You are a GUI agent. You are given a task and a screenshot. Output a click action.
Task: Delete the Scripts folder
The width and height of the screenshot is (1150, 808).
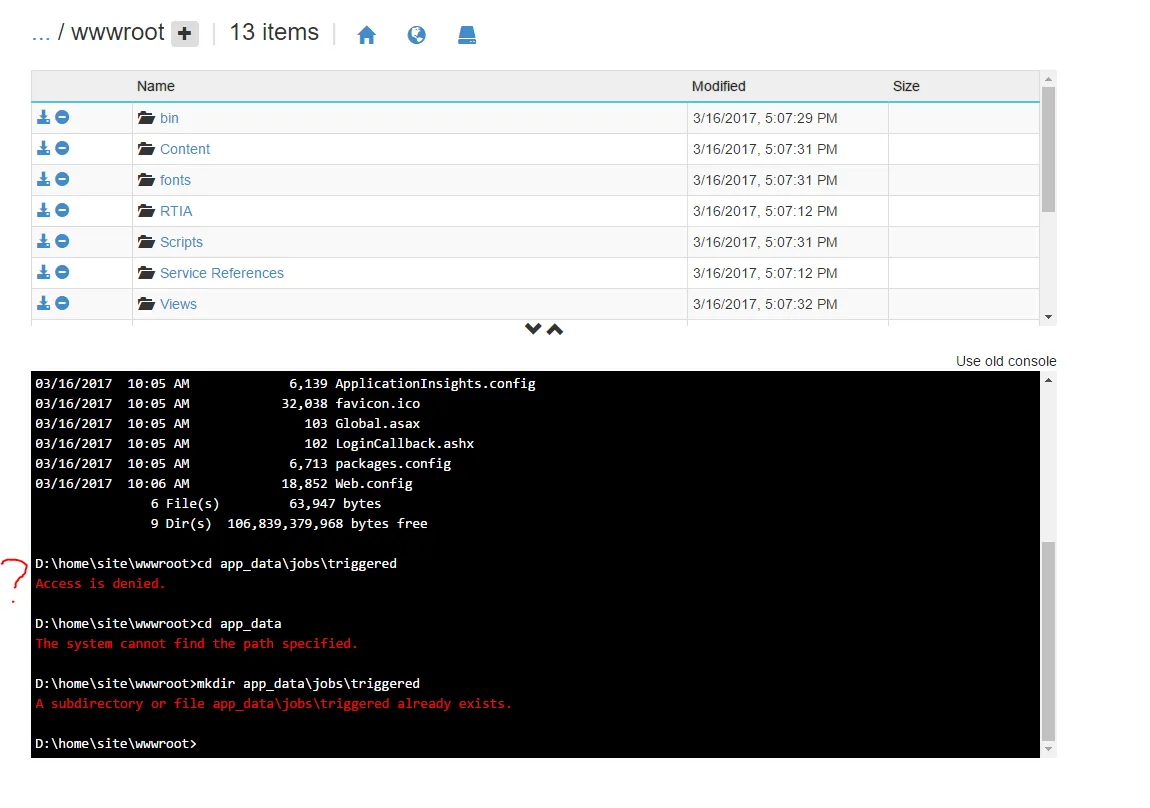click(62, 241)
